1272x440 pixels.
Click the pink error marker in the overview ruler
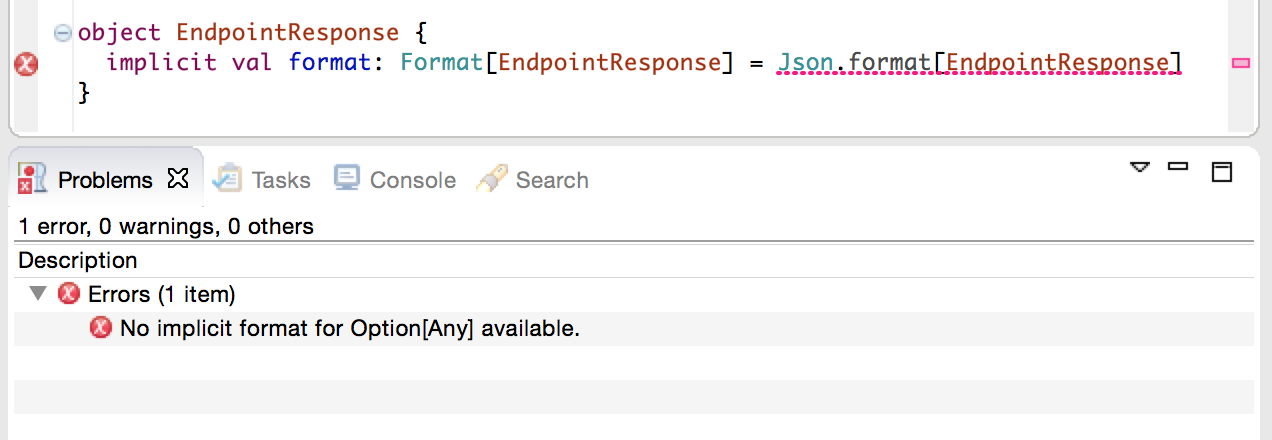[1241, 63]
